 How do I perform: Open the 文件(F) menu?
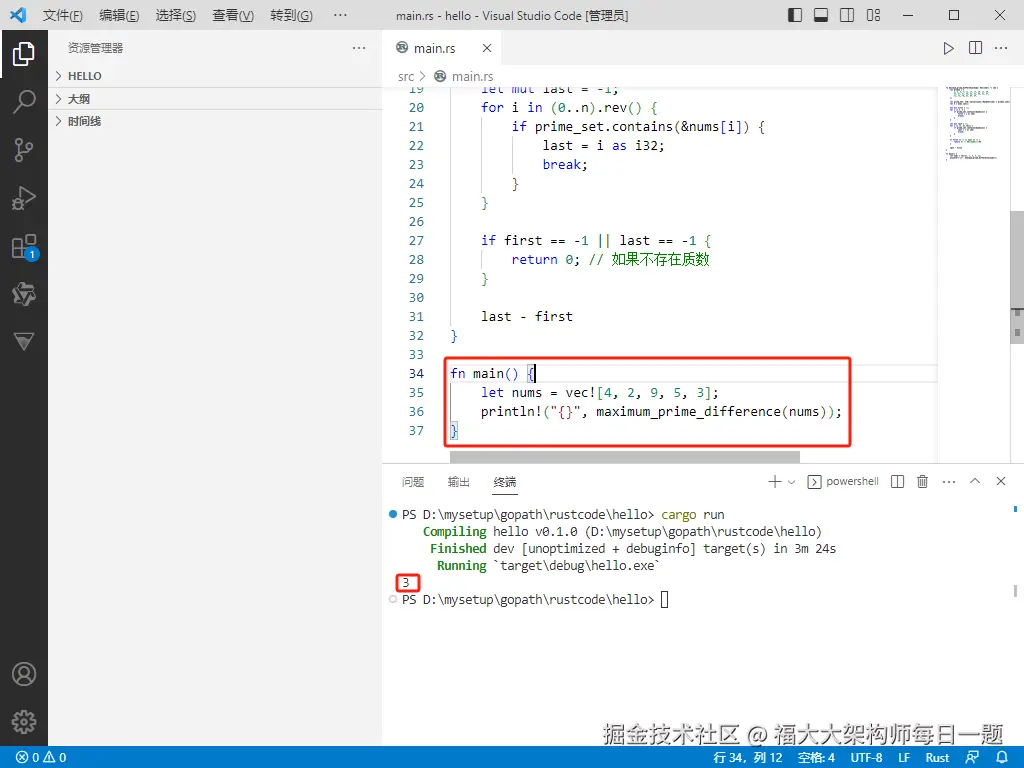point(63,15)
